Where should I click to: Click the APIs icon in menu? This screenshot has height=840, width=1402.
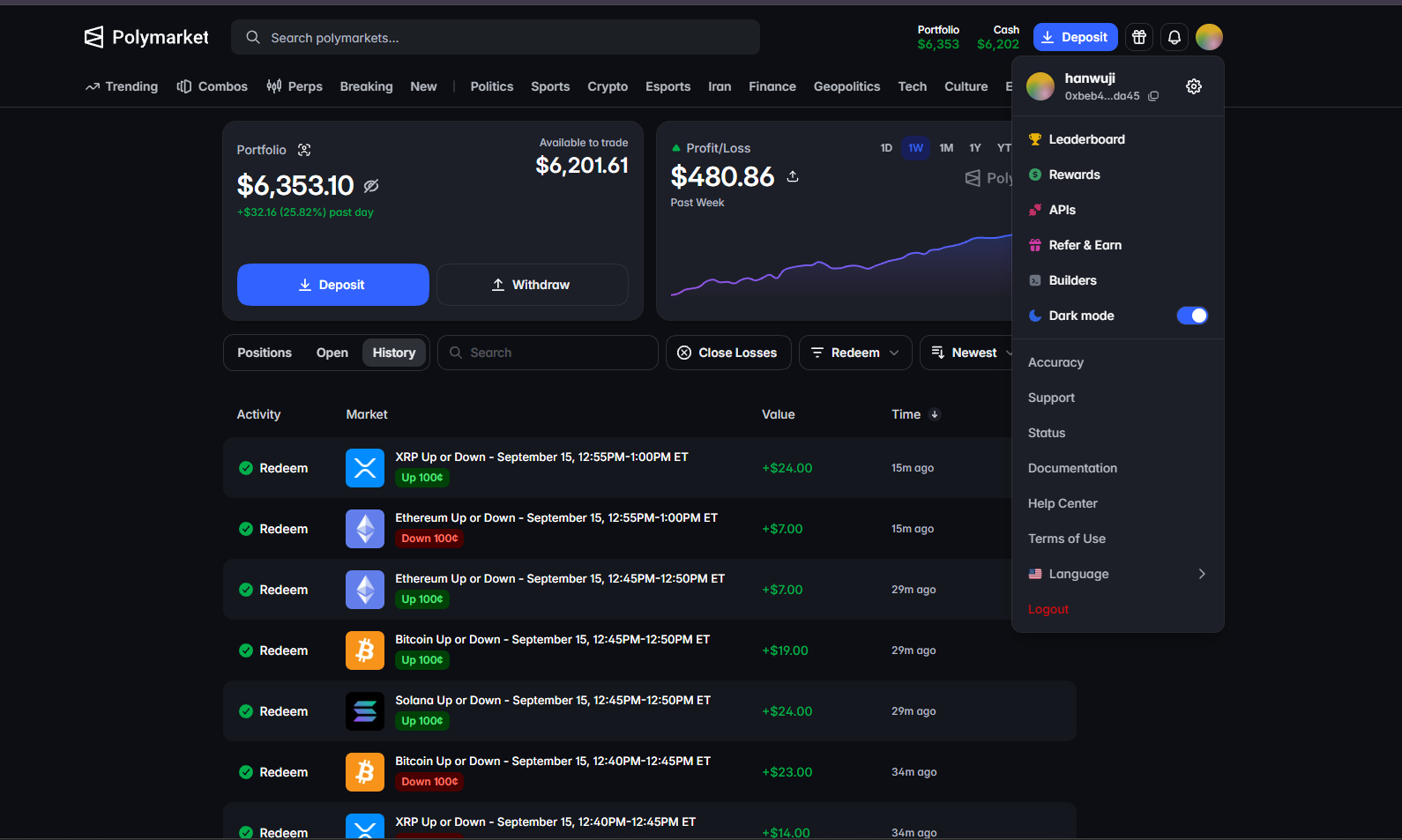pos(1035,210)
